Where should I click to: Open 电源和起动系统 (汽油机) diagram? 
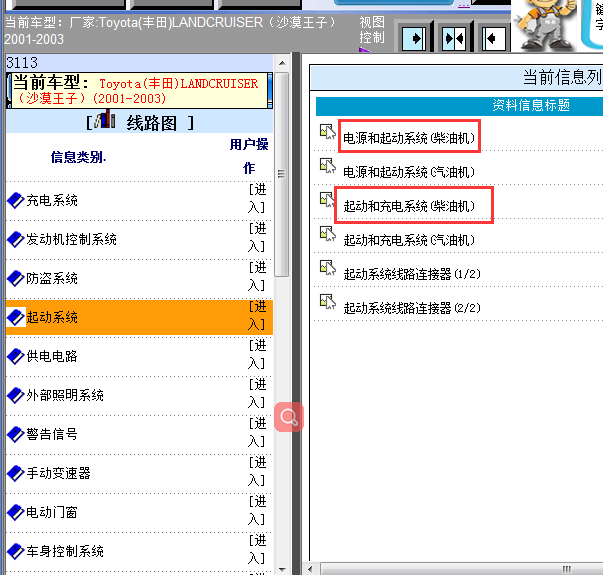click(x=409, y=172)
